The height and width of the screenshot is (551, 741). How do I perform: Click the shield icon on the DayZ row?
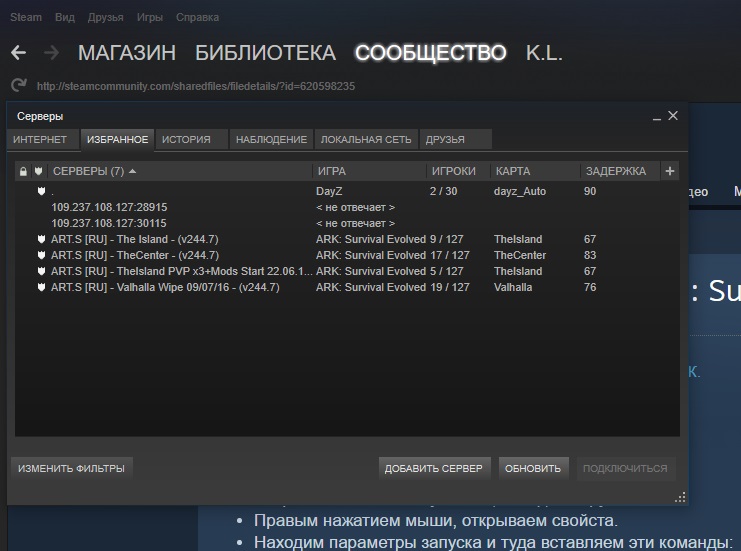click(x=41, y=191)
